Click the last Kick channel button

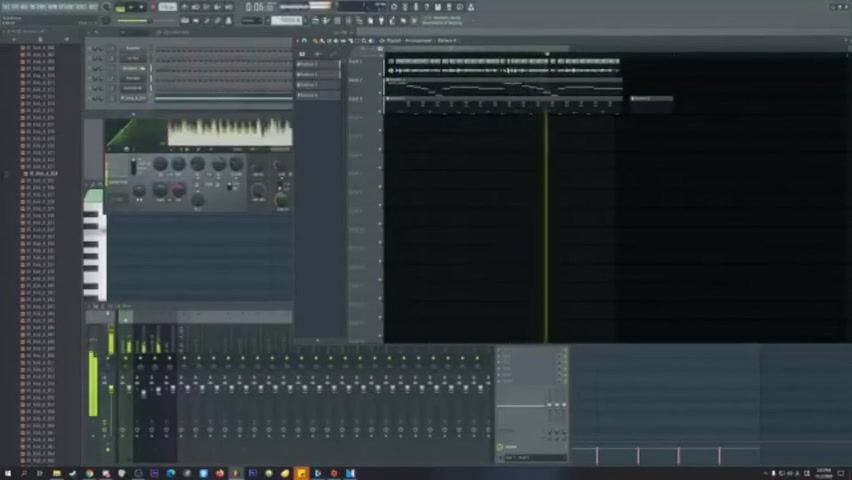[133, 98]
